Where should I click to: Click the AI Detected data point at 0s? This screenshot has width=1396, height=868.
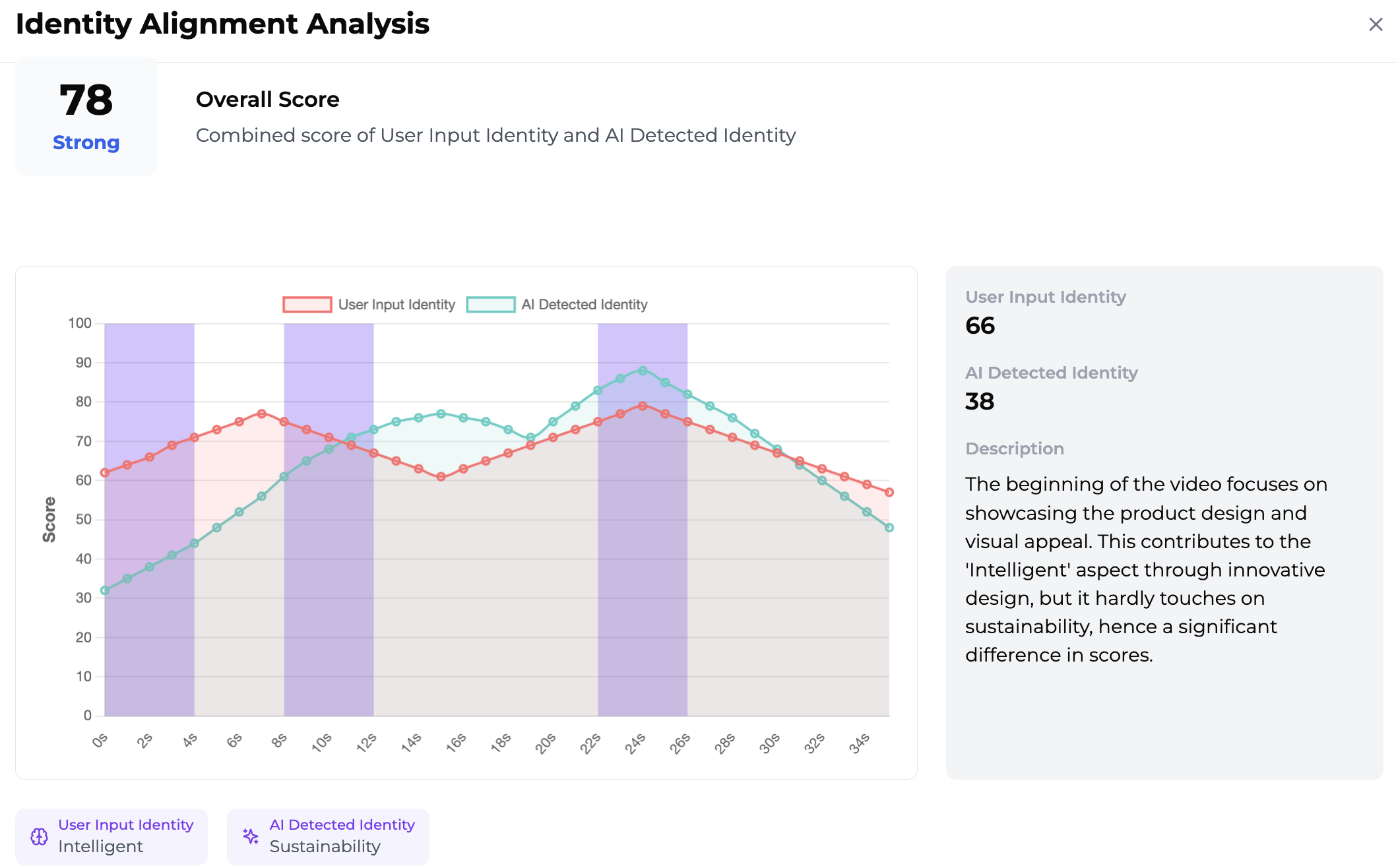pyautogui.click(x=105, y=590)
